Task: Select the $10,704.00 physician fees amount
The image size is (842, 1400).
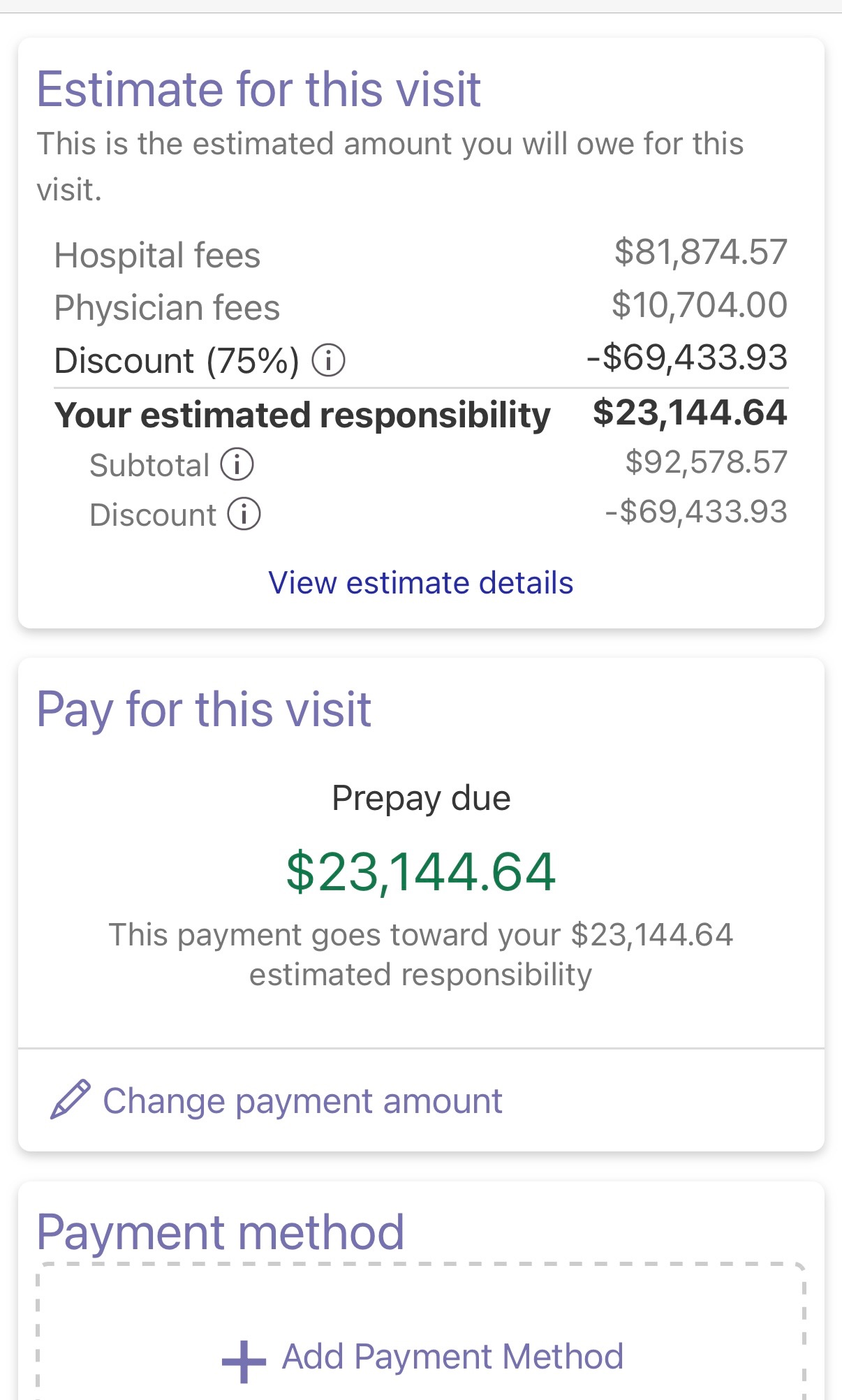Action: (700, 305)
